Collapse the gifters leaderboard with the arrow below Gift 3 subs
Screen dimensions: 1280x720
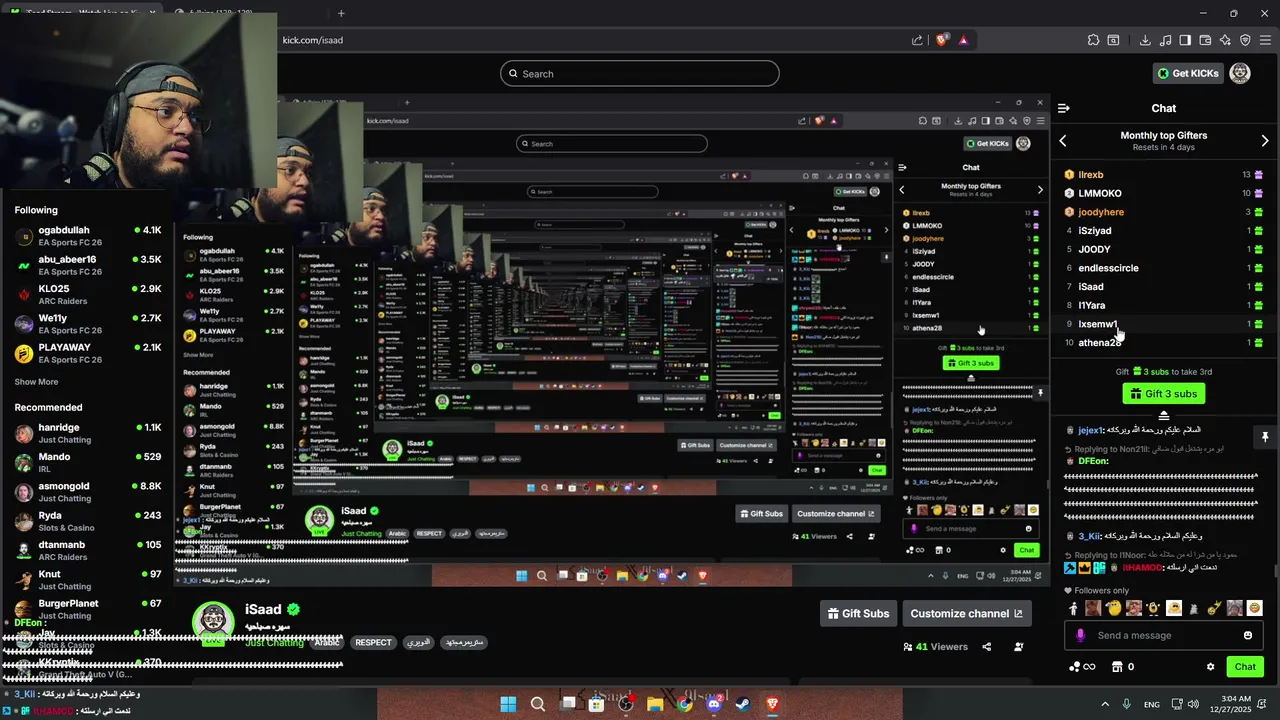[1163, 414]
